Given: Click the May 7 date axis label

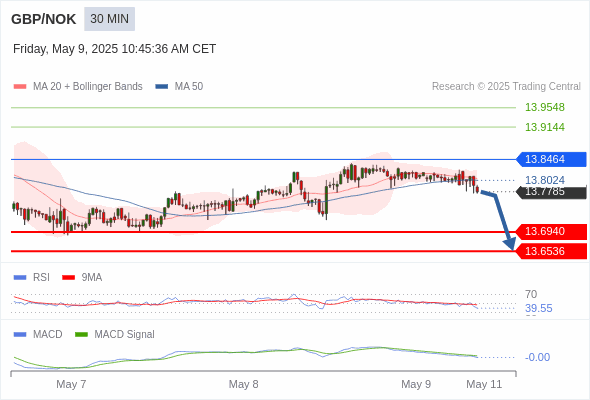Looking at the screenshot, I should pos(71,384).
